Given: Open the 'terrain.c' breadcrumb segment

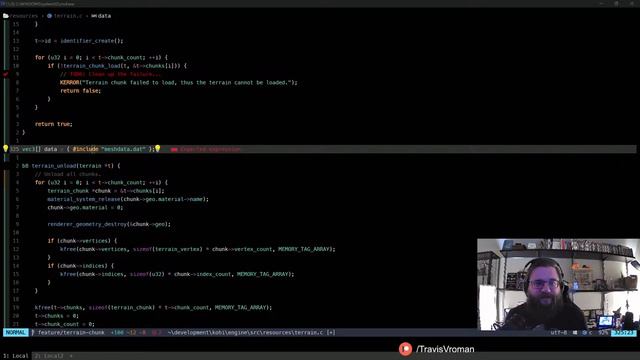Looking at the screenshot, I should tap(68, 16).
